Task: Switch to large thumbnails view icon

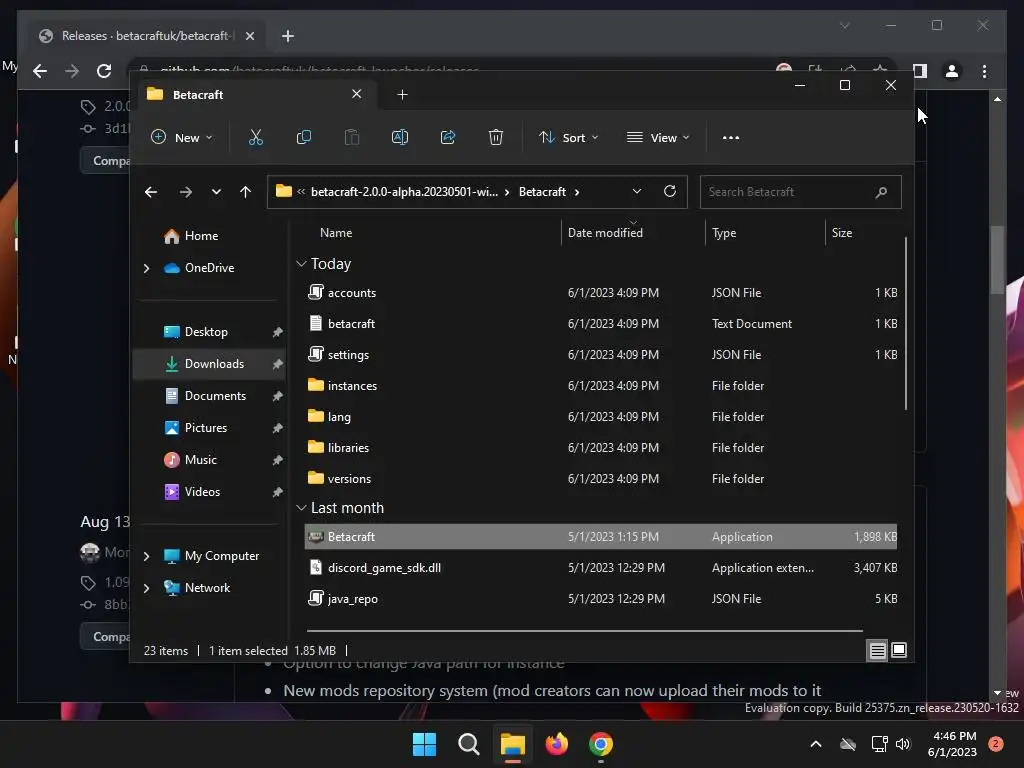Action: point(899,650)
